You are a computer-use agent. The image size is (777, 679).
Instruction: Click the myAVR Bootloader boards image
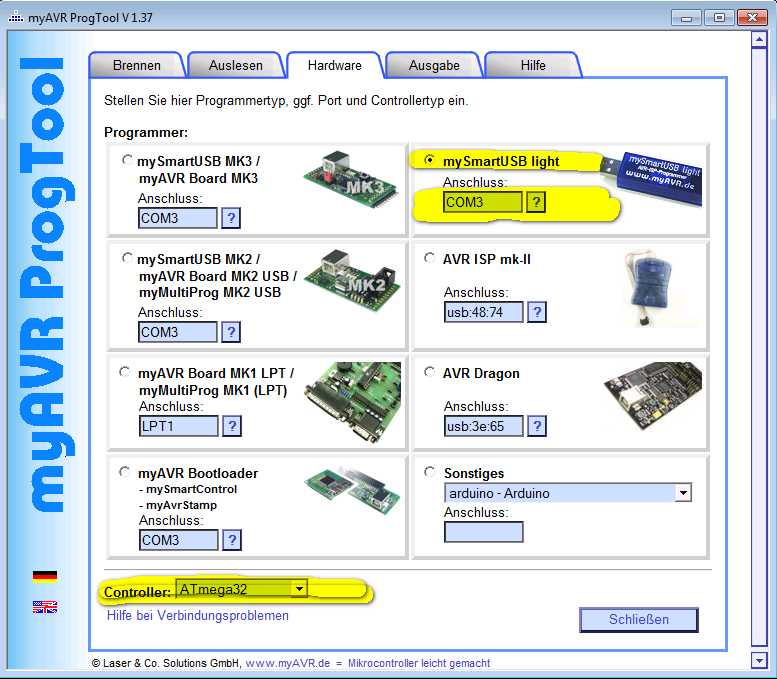point(352,490)
